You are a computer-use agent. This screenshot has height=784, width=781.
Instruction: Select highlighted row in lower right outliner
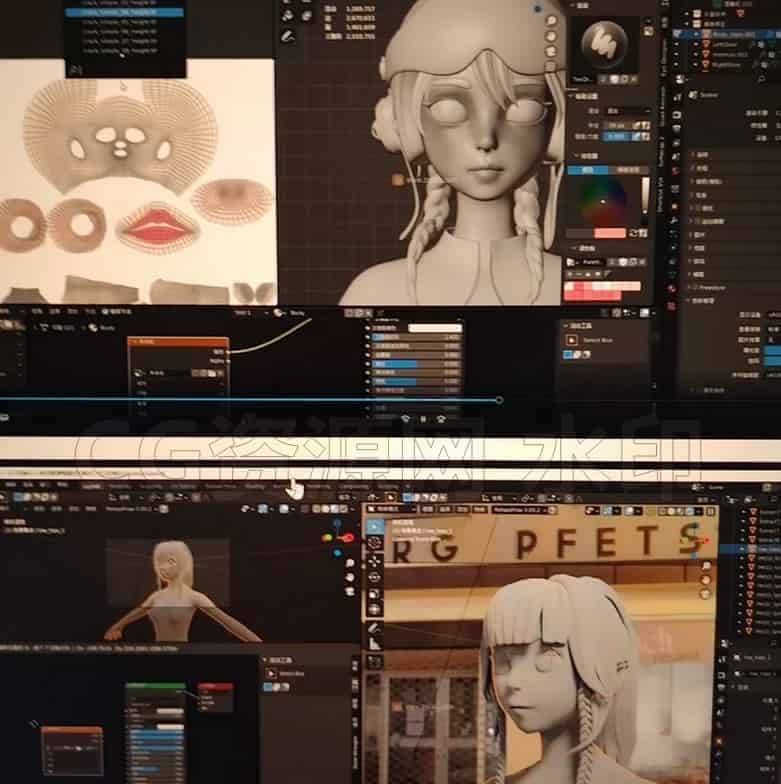[750, 550]
